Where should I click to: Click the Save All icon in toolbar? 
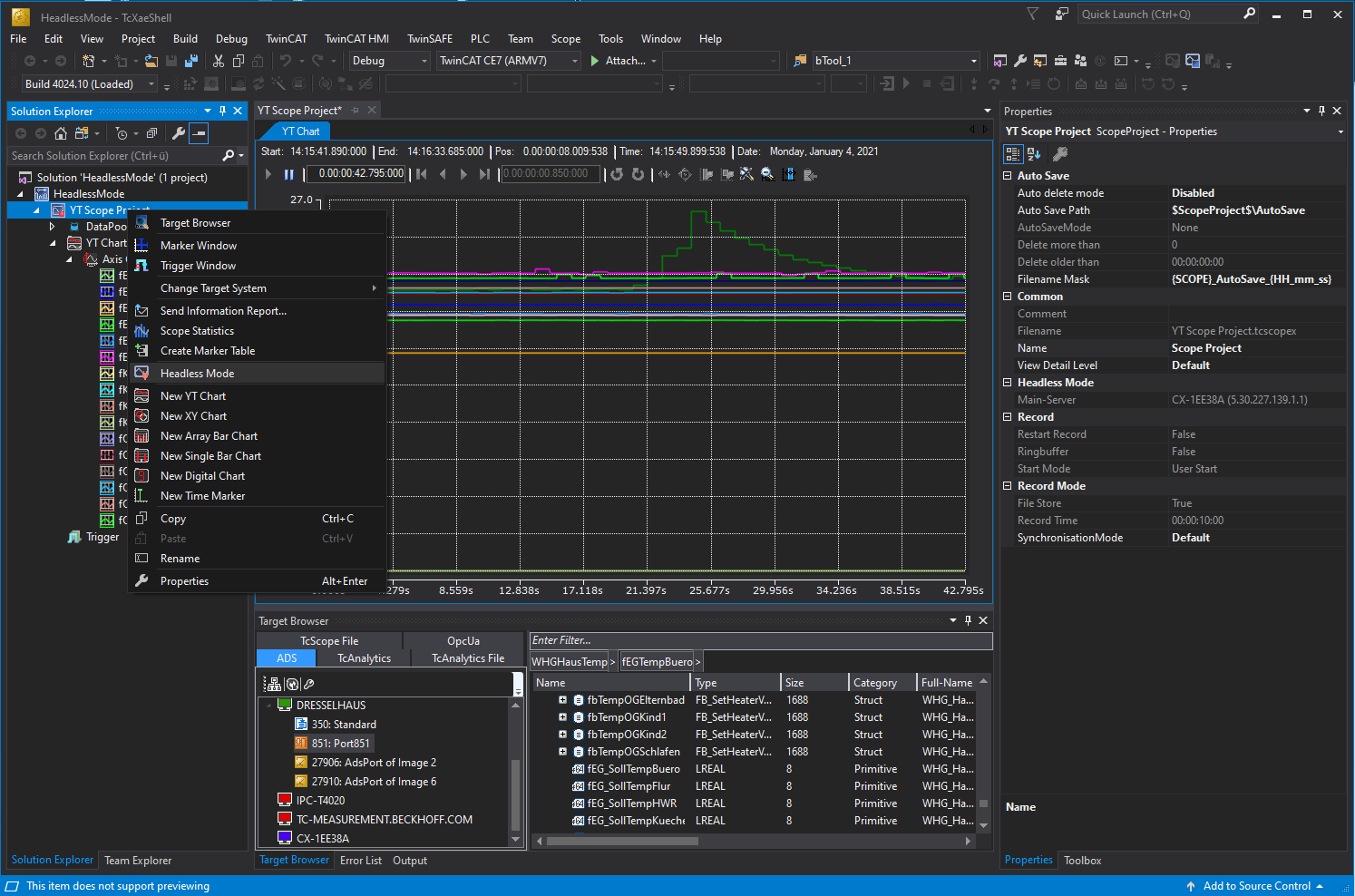pos(191,61)
